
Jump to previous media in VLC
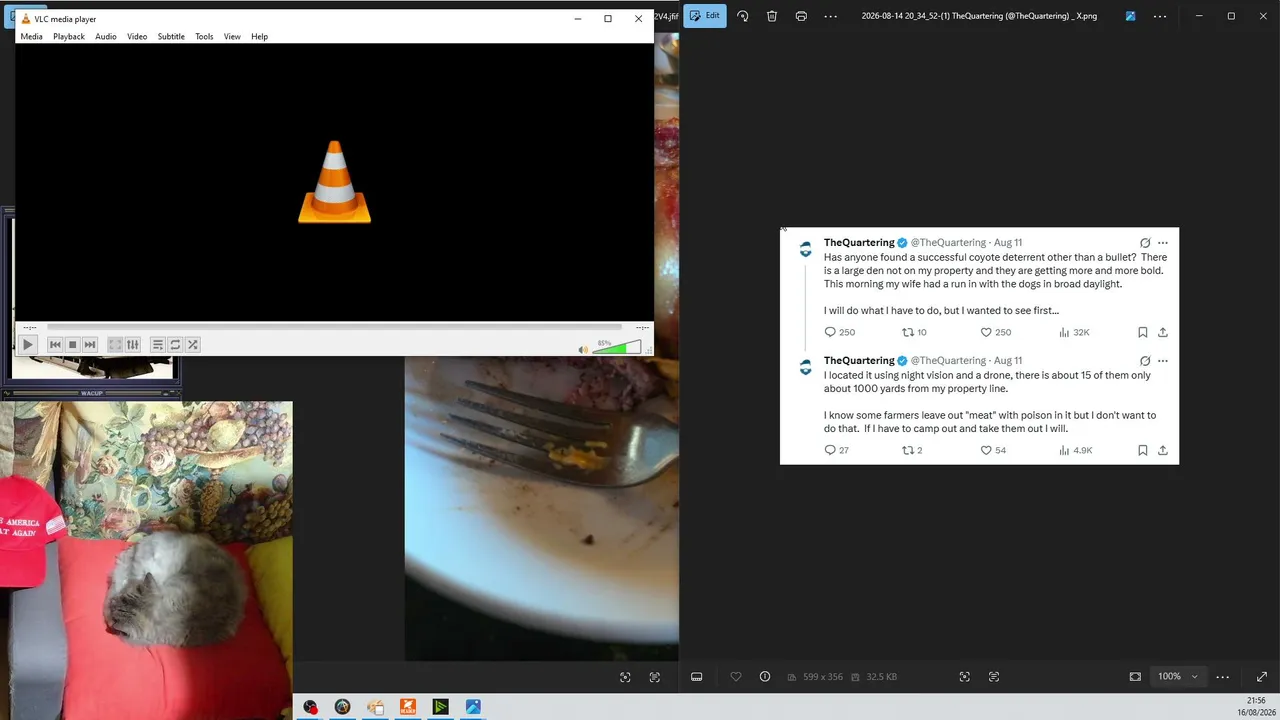point(55,345)
